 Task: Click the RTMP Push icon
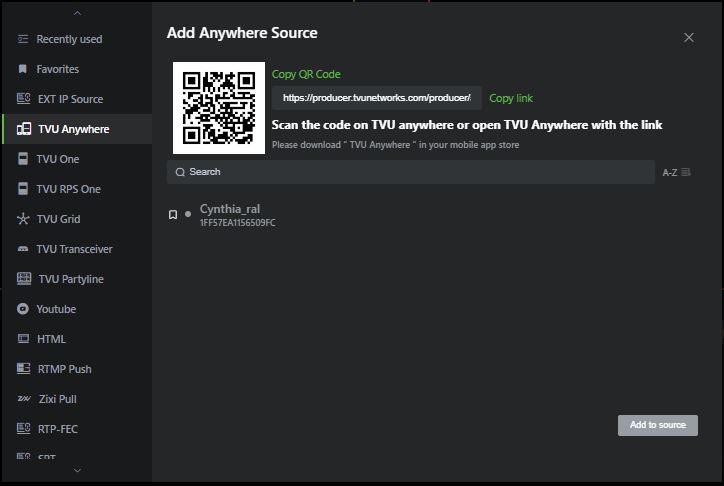(x=24, y=369)
